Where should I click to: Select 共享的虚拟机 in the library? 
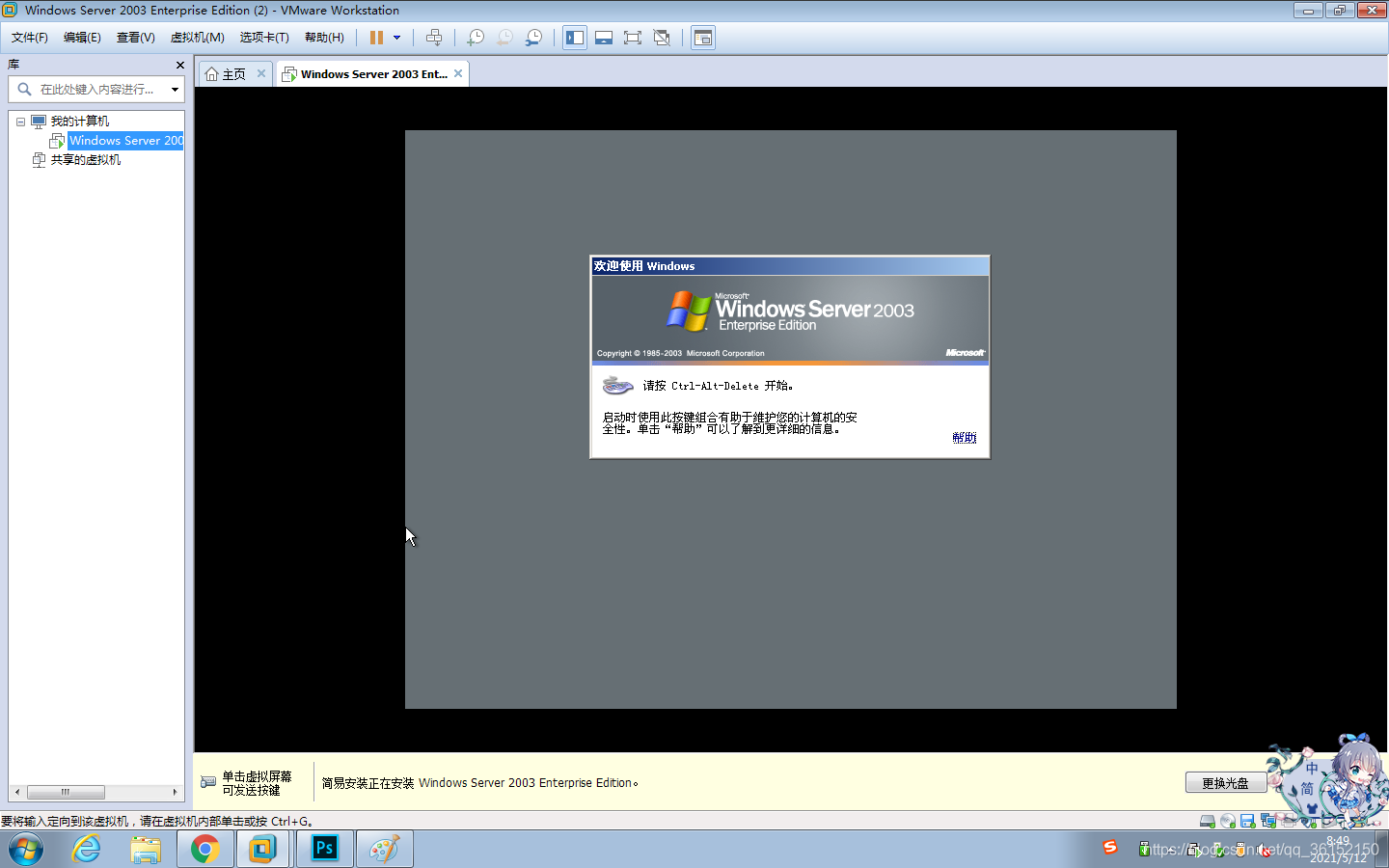(x=86, y=160)
